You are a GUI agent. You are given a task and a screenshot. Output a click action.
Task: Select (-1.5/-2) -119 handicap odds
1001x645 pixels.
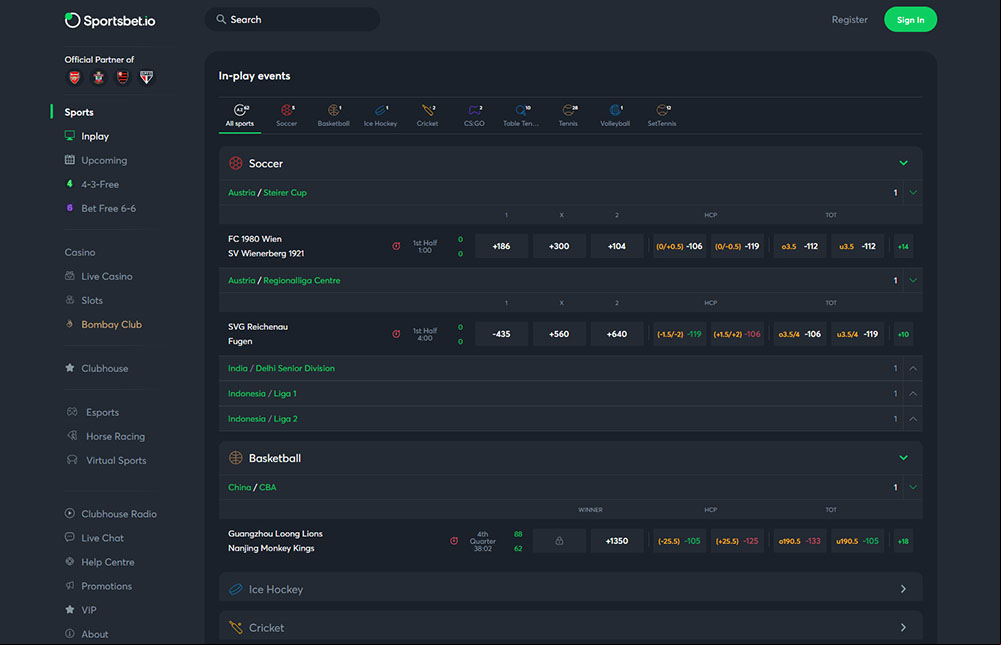[x=679, y=334]
